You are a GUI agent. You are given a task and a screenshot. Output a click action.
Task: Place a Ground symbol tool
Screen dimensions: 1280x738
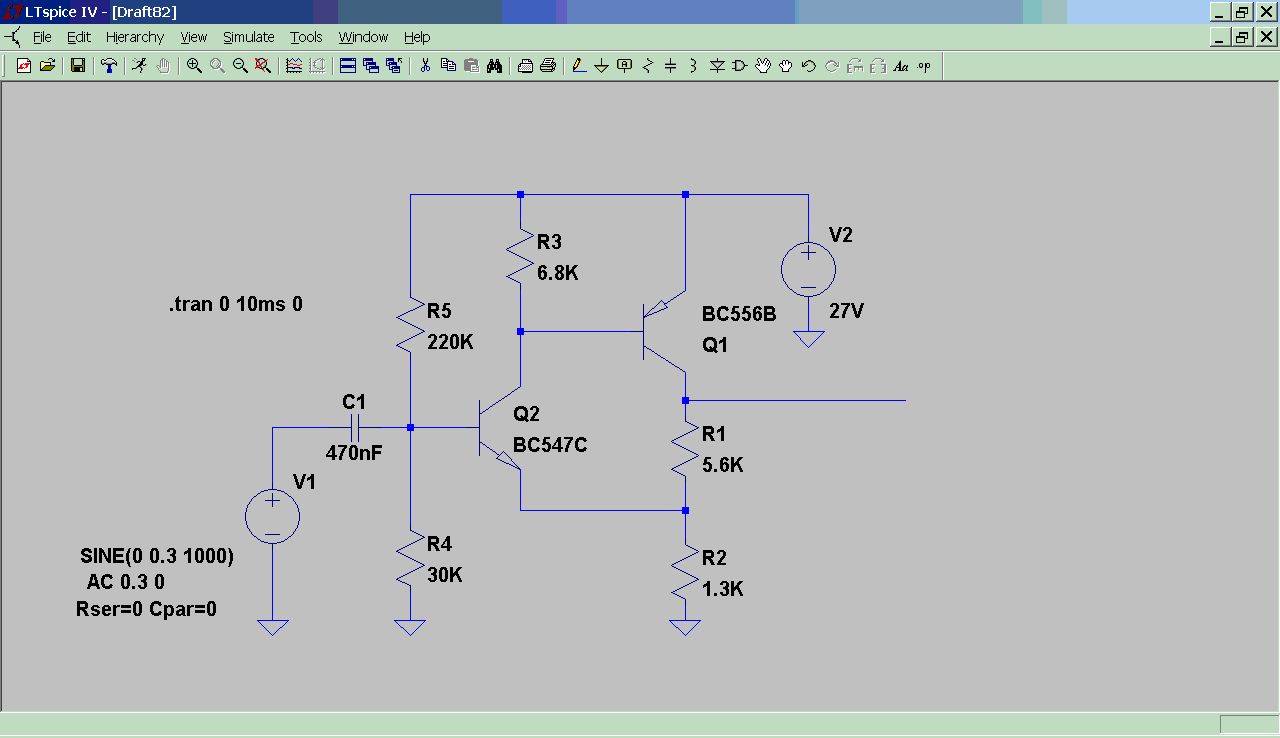(x=601, y=66)
